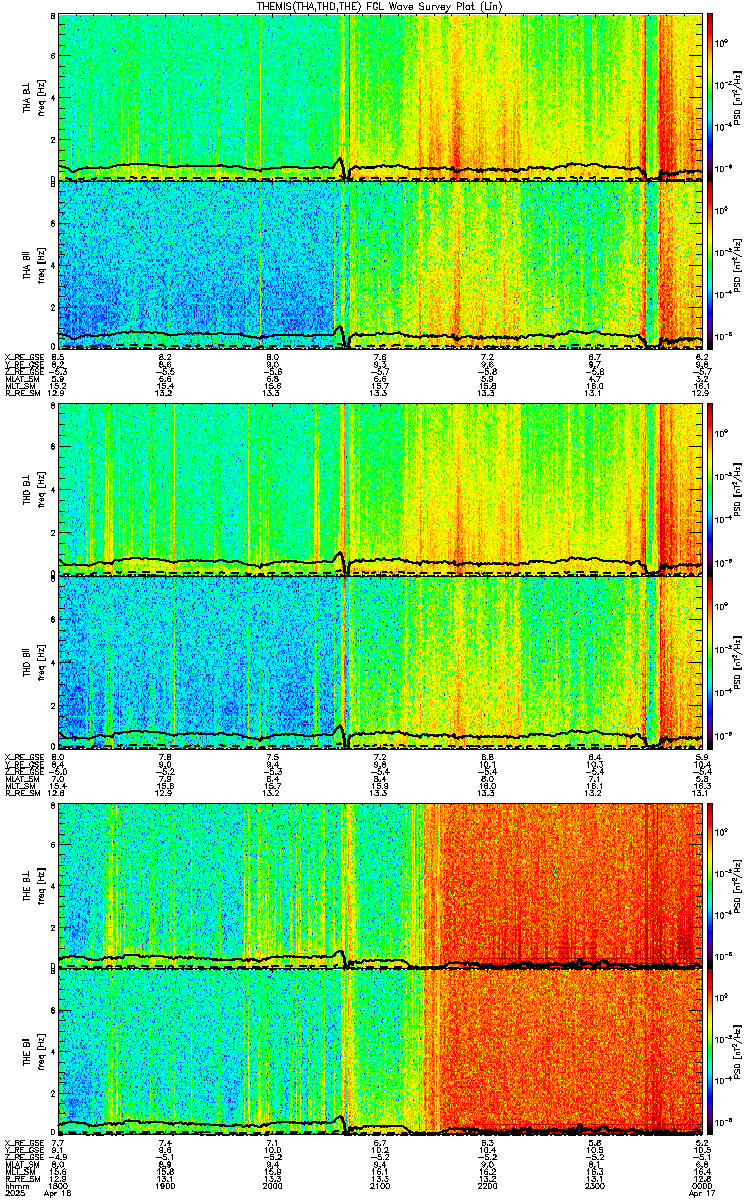Click the Apr 17 date label
Image resolution: width=750 pixels, height=1200 pixels.
coord(700,1193)
